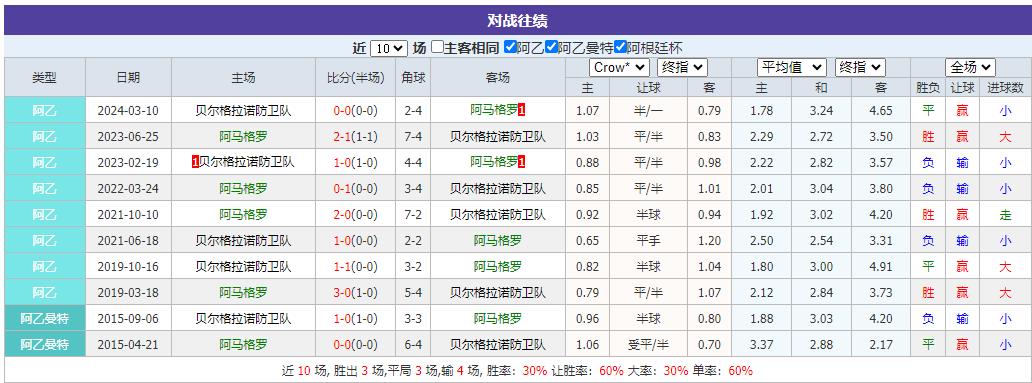Click away team 阿马格罗 in 2021-06-18 row
Screen dimensions: 1032x383
498,241
